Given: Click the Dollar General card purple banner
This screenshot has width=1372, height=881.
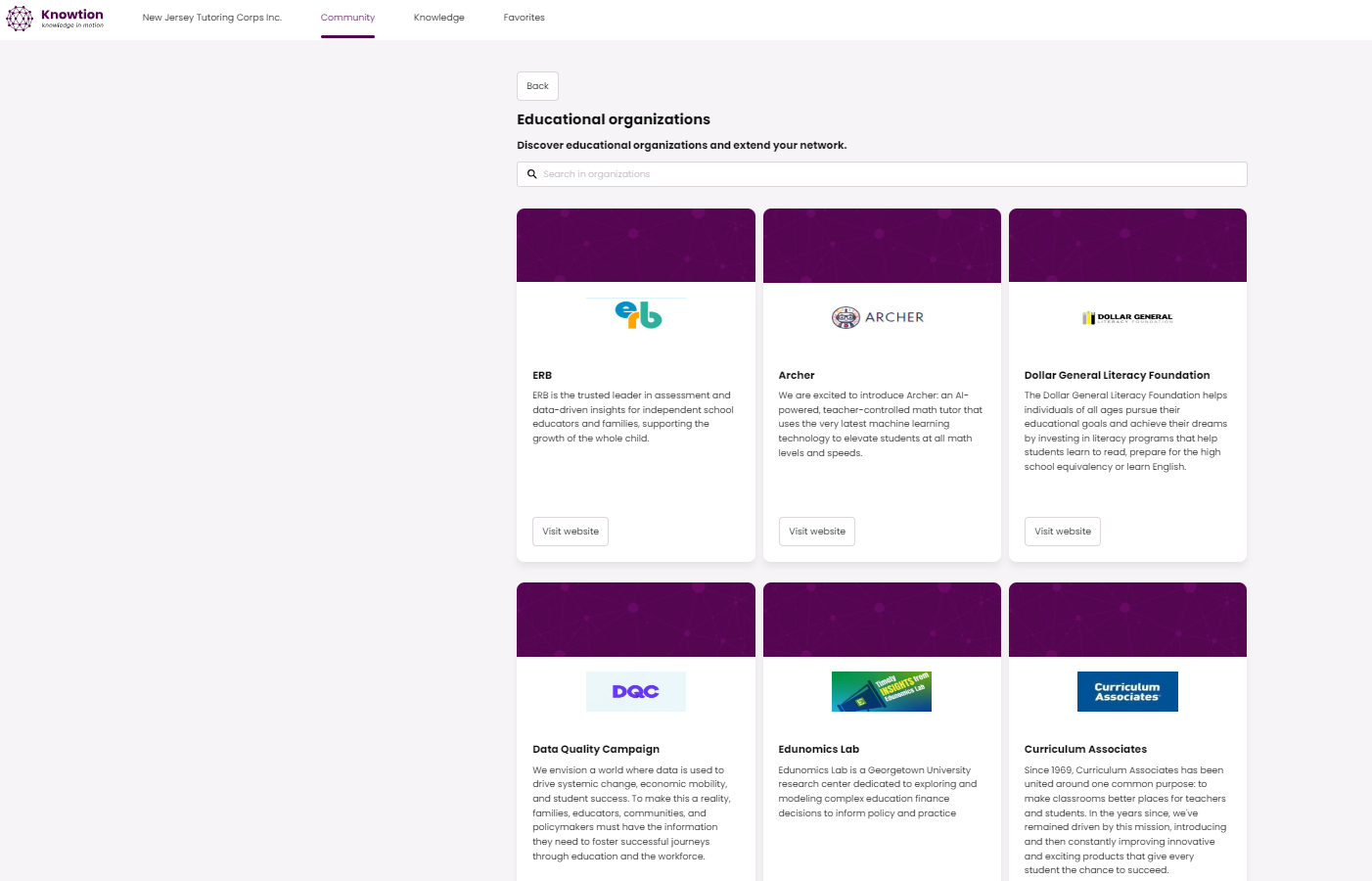Looking at the screenshot, I should (1127, 246).
